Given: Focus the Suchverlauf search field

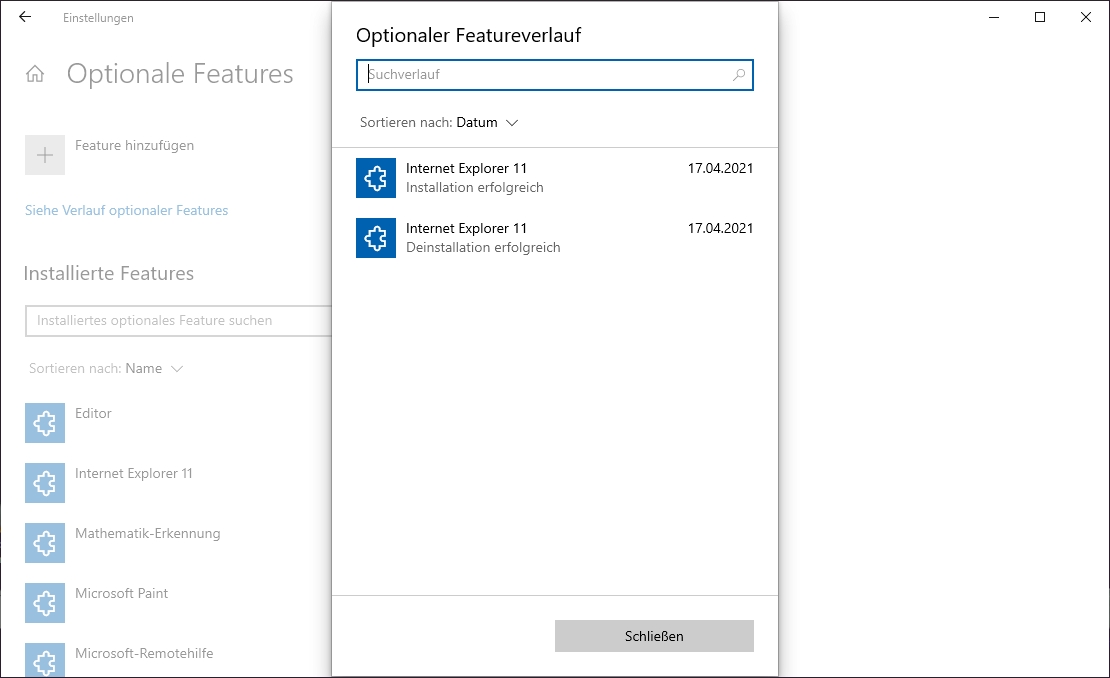Looking at the screenshot, I should tap(545, 75).
